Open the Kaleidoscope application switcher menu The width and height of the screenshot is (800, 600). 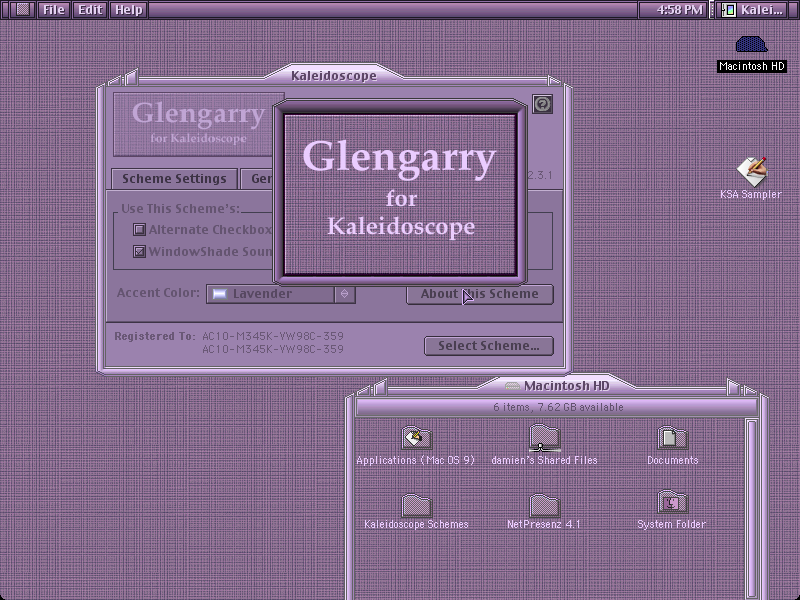pos(754,10)
